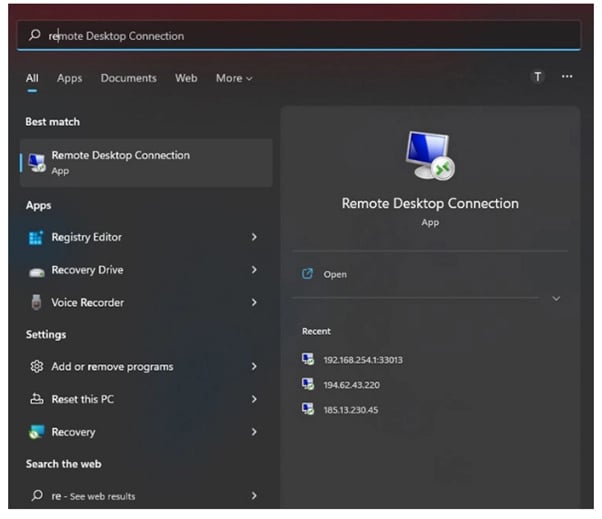Open the More dropdown filter
Screen dimensions: 602x519
(x=234, y=78)
